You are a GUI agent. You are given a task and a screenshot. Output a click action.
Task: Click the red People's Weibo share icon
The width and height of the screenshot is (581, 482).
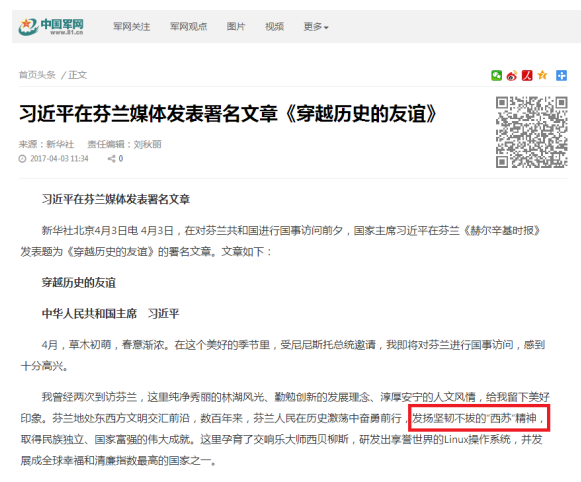pos(527,76)
